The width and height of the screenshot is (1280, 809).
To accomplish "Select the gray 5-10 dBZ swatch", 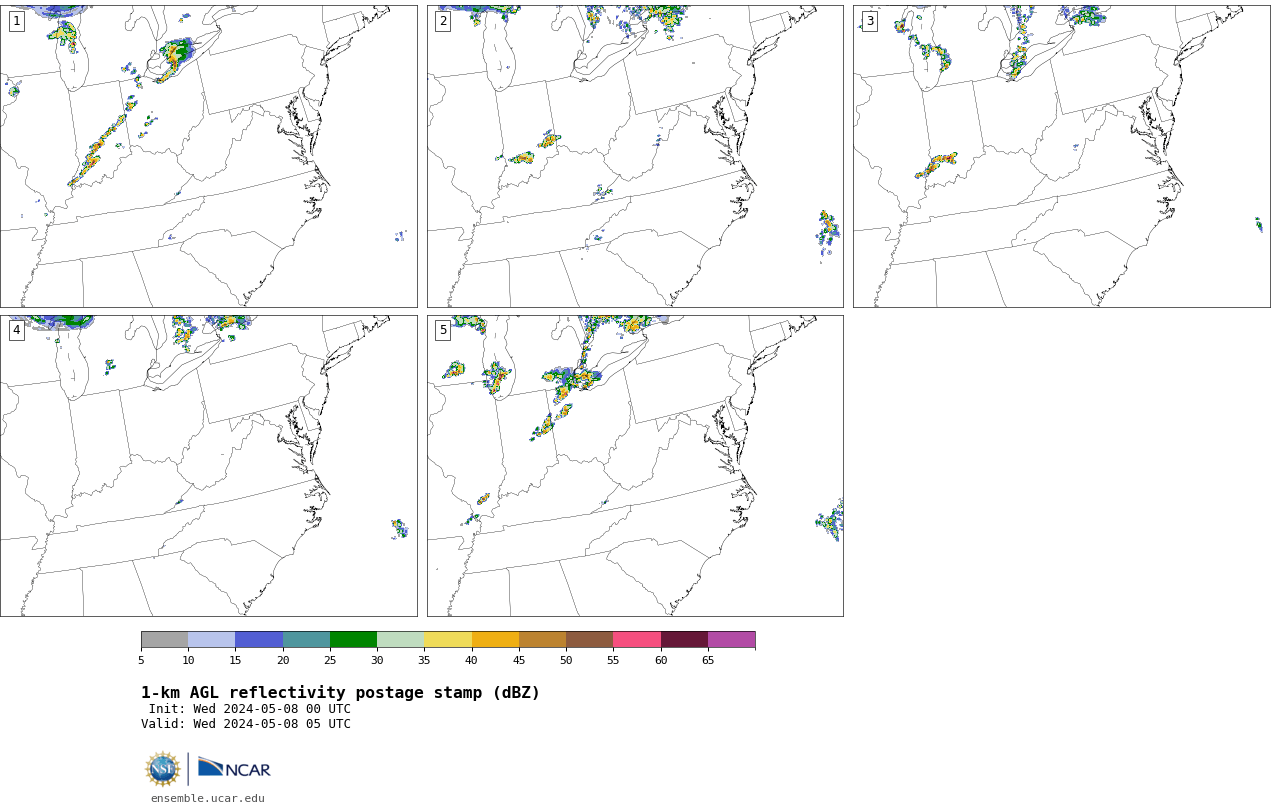I will click(164, 640).
